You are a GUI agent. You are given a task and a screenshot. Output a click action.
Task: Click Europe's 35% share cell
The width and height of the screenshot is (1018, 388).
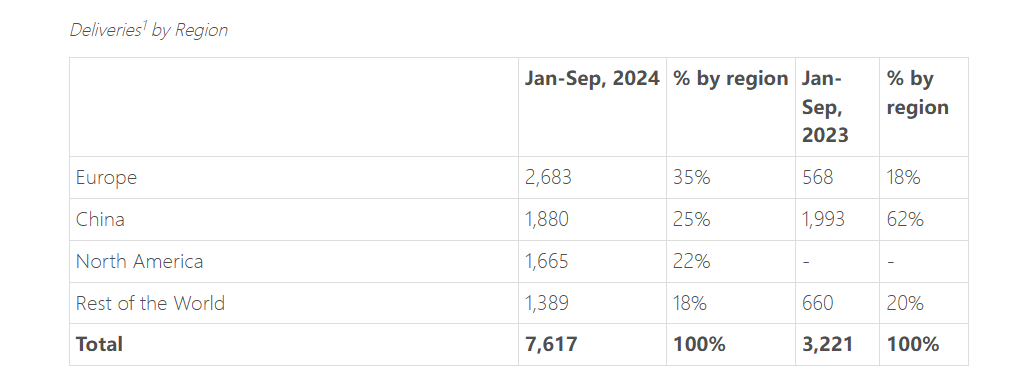click(691, 178)
